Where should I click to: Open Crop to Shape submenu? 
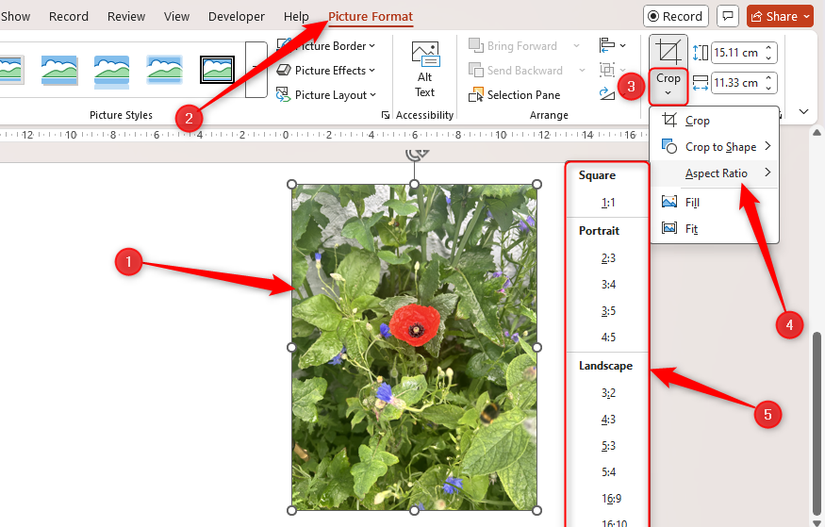pyautogui.click(x=715, y=147)
